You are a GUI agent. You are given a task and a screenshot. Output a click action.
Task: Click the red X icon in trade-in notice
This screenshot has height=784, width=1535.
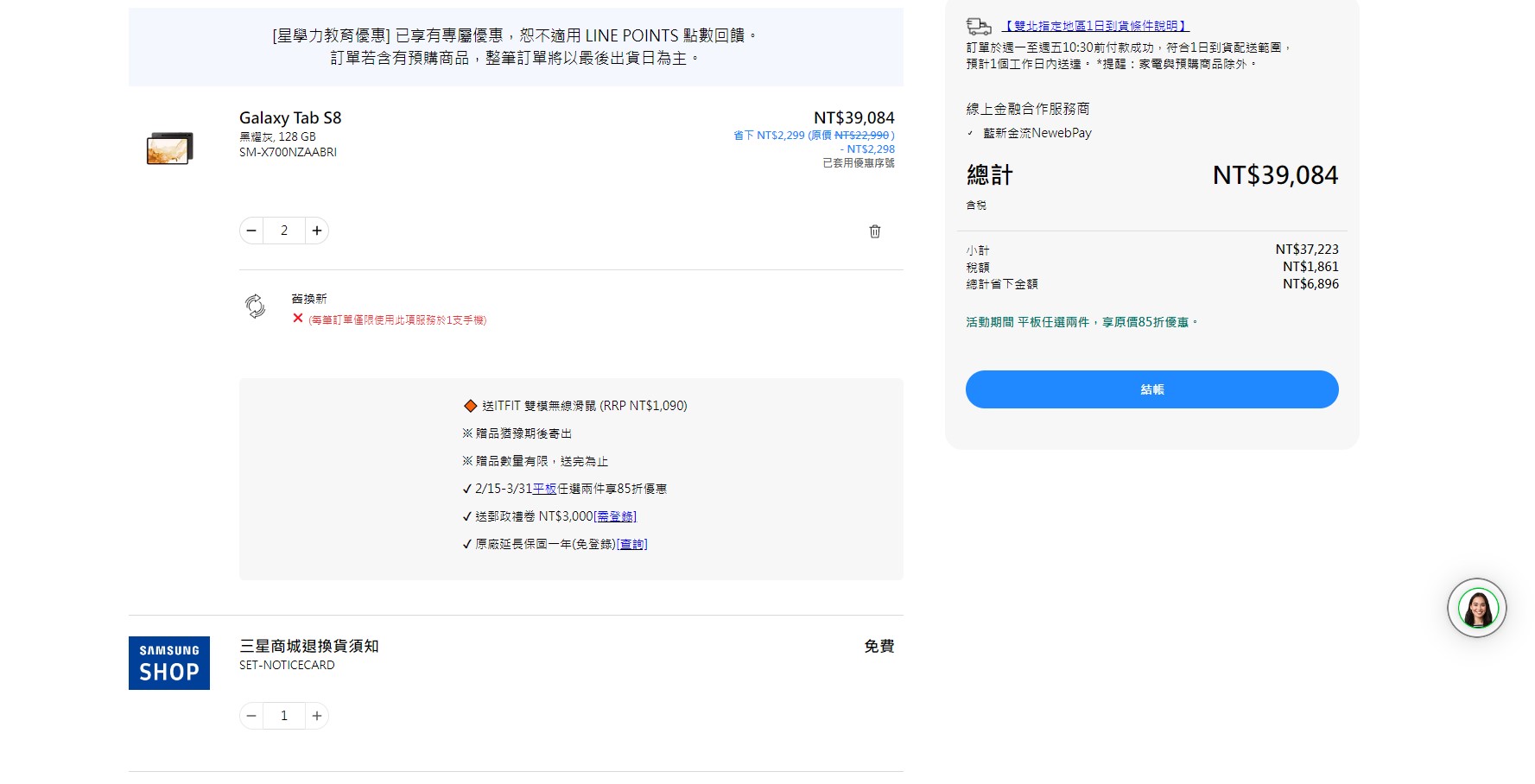[296, 319]
